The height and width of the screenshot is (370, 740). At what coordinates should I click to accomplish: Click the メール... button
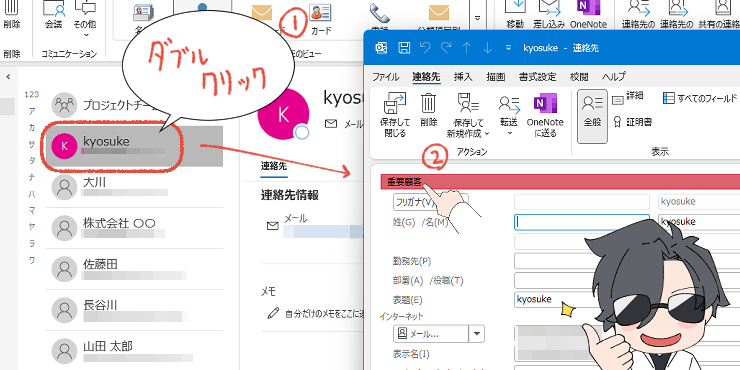[431, 334]
